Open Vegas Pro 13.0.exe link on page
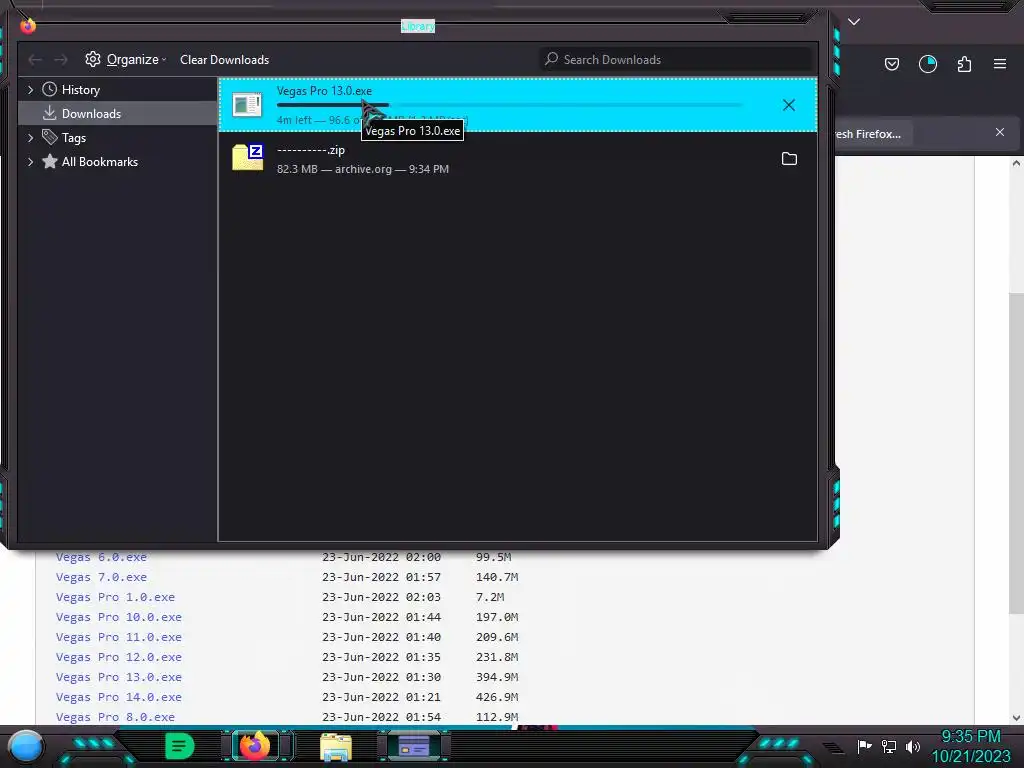Screen dimensions: 1024x768 (118, 677)
